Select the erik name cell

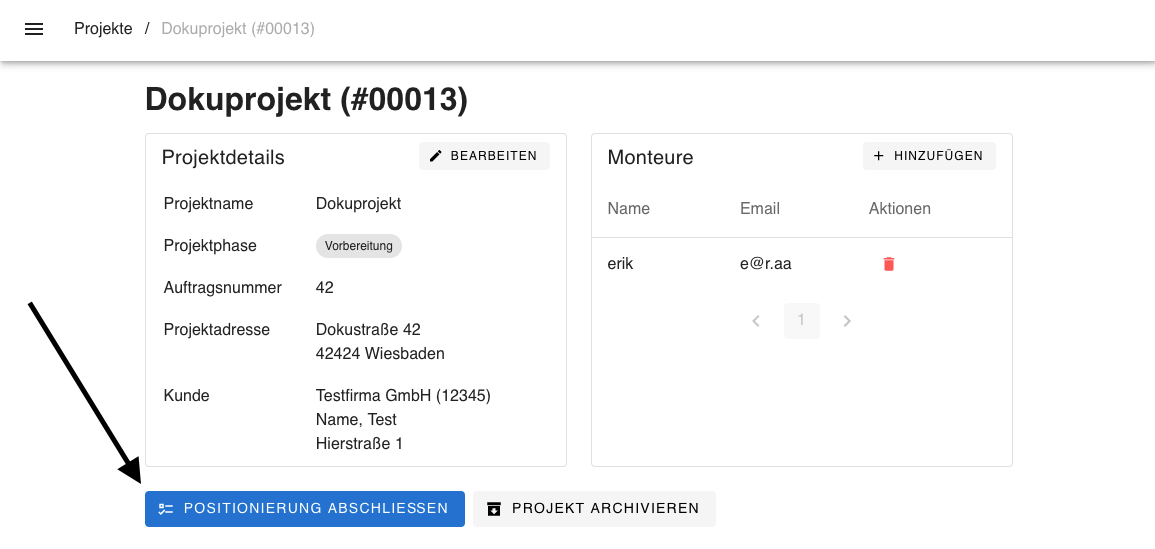click(x=620, y=264)
